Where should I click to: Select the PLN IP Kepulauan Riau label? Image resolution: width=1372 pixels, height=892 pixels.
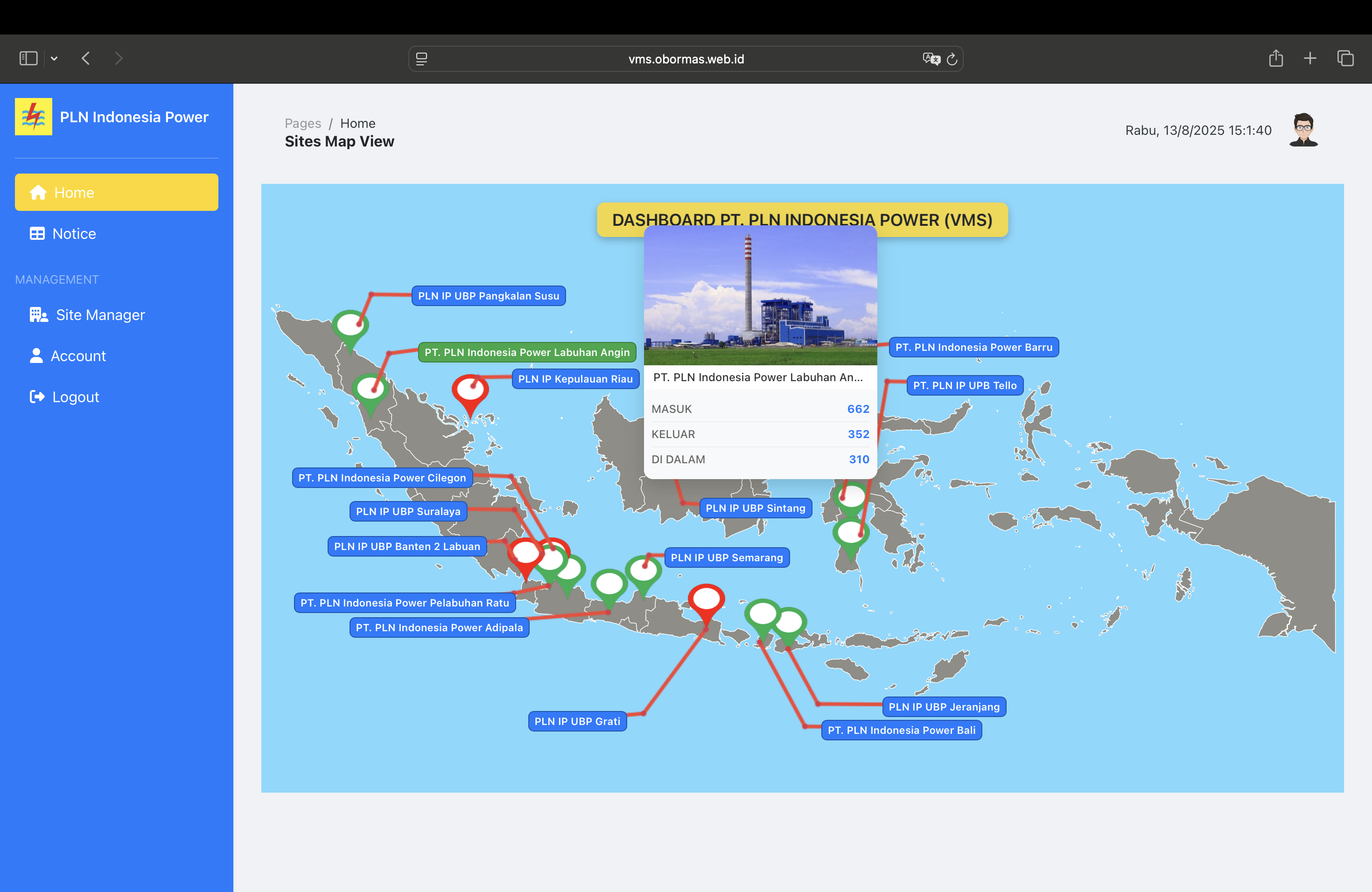pos(575,378)
